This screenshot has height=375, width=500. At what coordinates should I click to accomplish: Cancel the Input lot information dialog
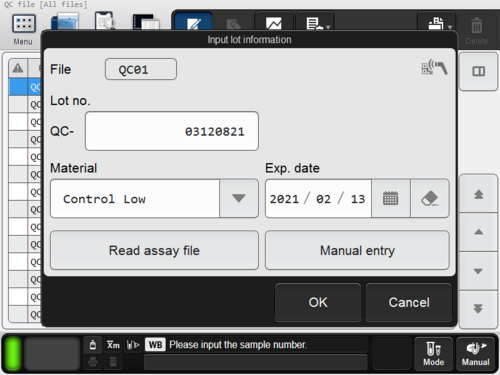point(409,302)
